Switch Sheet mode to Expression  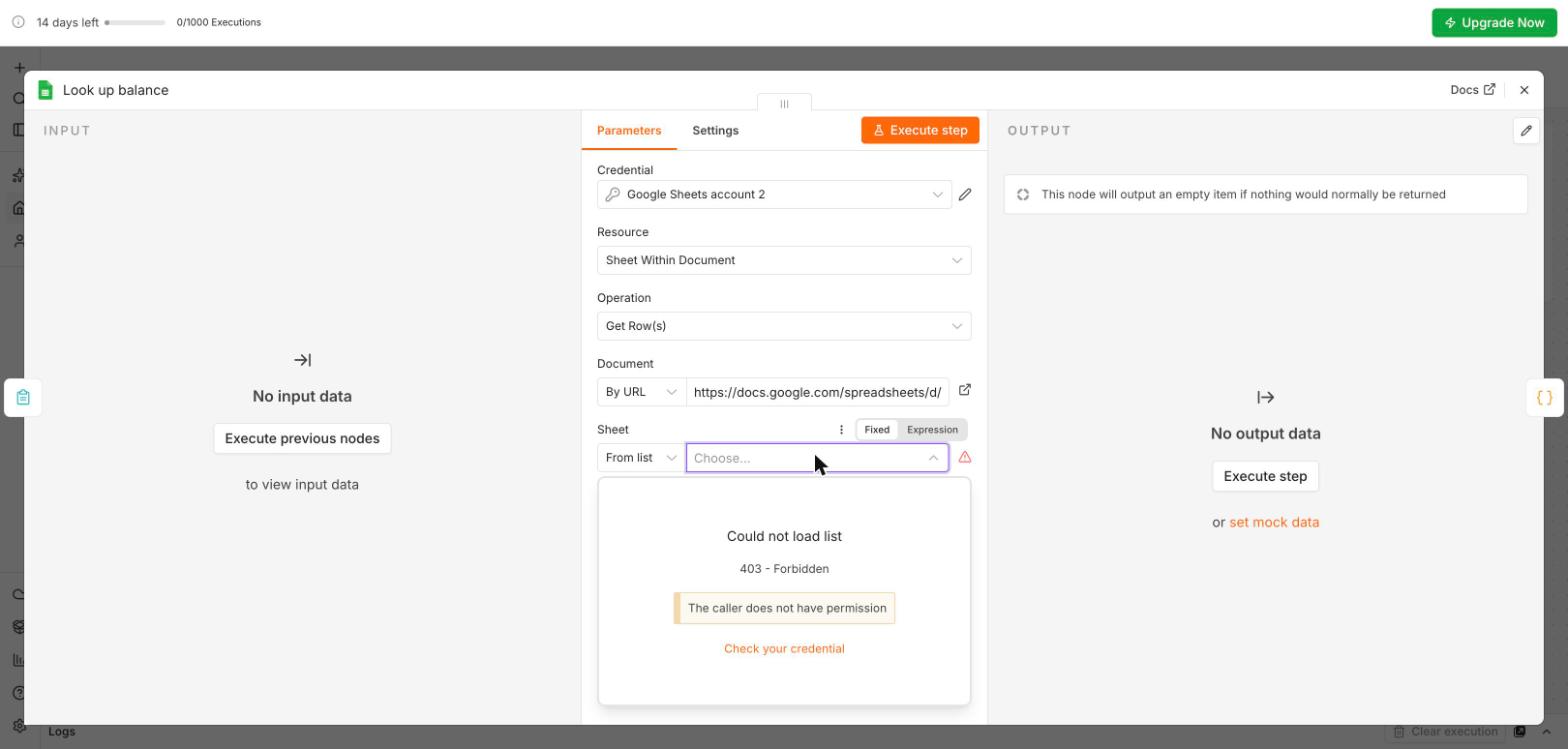(932, 430)
